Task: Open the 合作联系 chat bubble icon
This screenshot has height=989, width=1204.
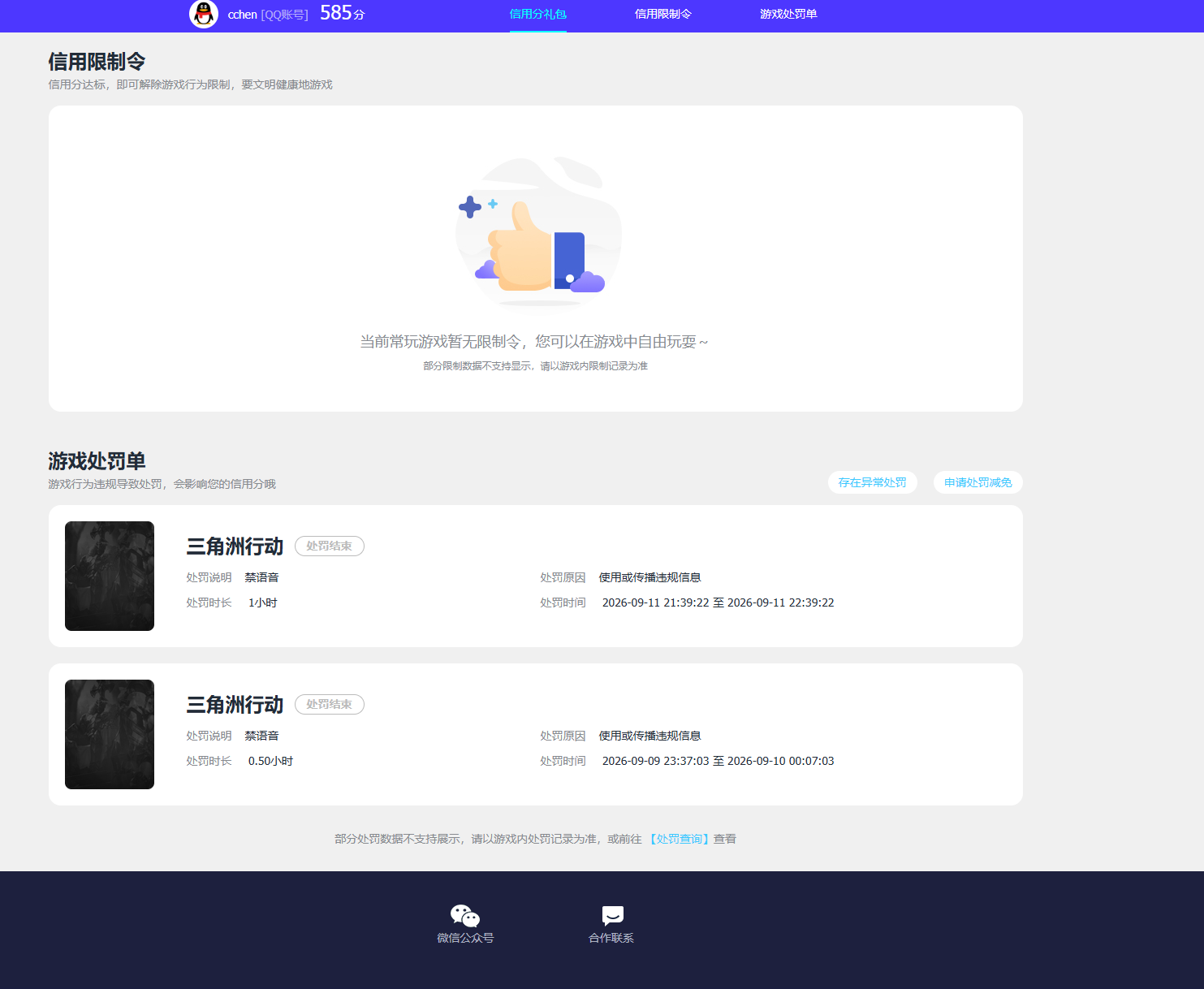Action: 612,916
